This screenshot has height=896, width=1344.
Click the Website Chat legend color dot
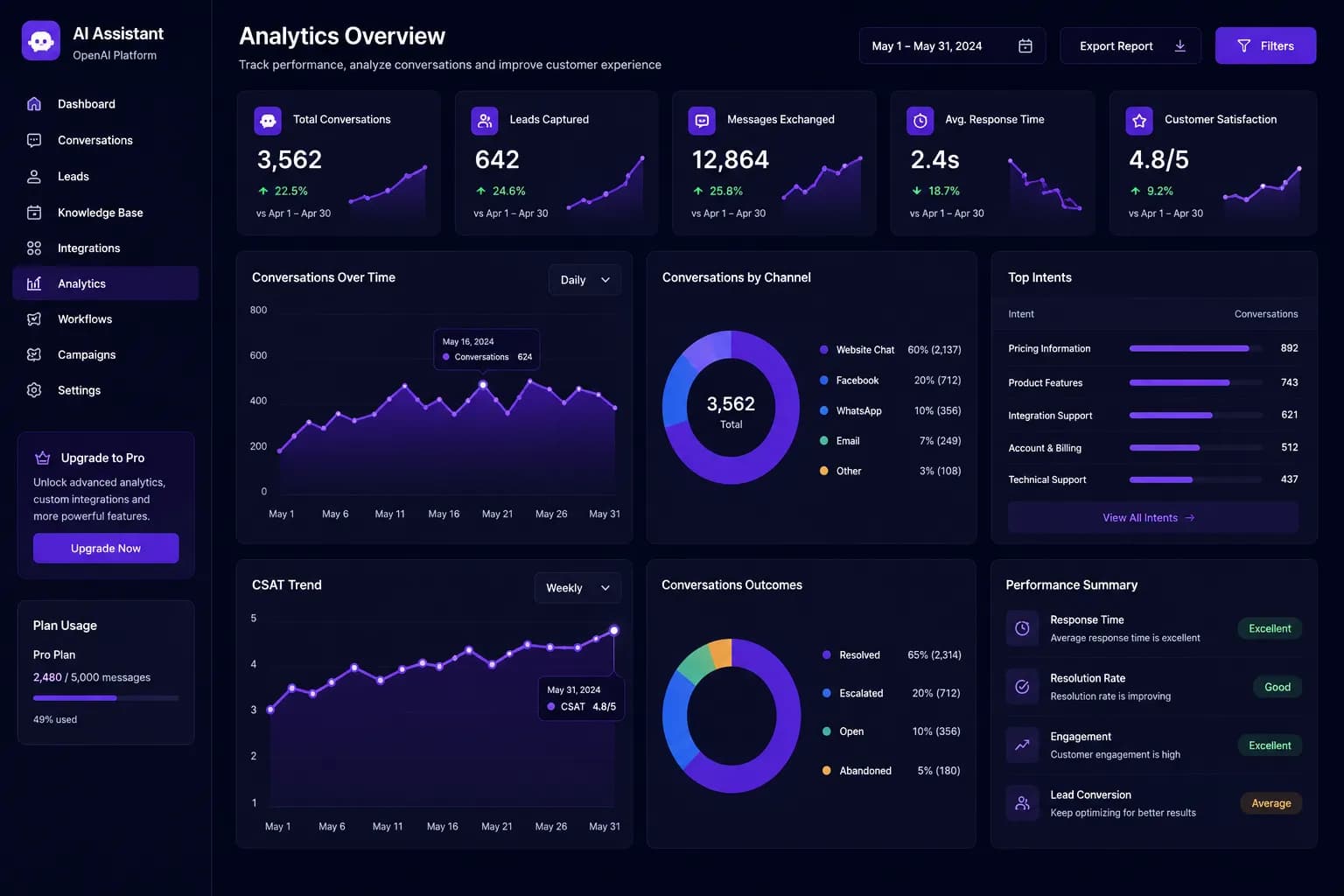coord(824,350)
